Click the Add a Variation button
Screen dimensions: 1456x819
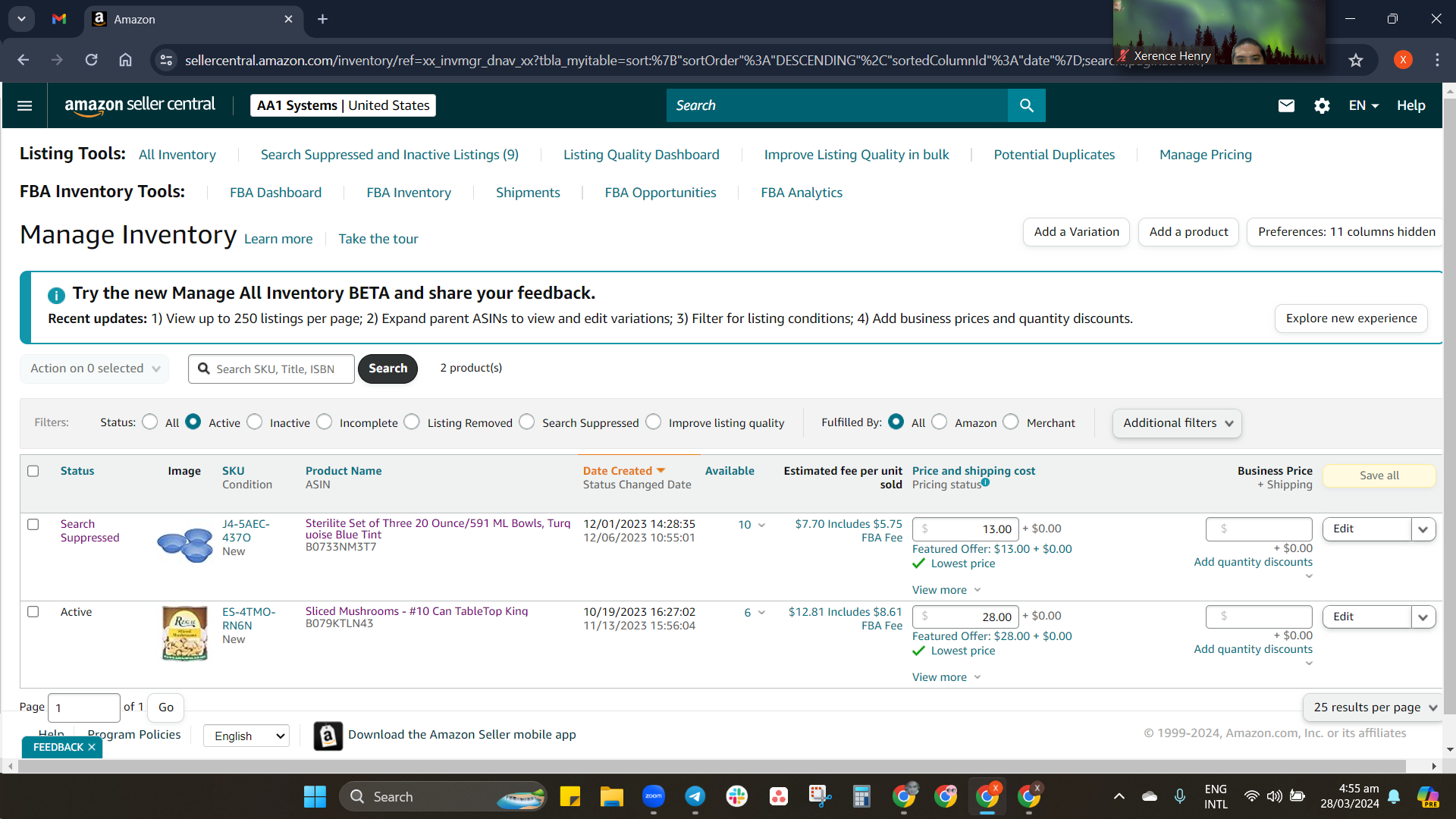pyautogui.click(x=1076, y=232)
